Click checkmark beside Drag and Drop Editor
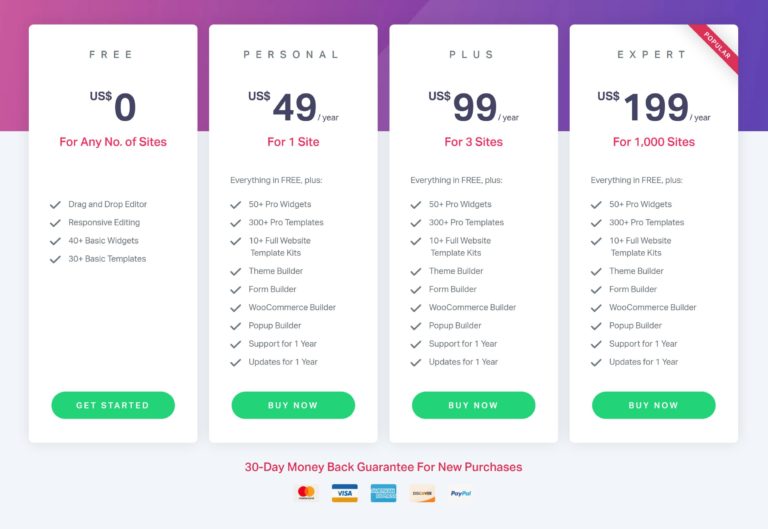The height and width of the screenshot is (529, 768). click(x=55, y=205)
